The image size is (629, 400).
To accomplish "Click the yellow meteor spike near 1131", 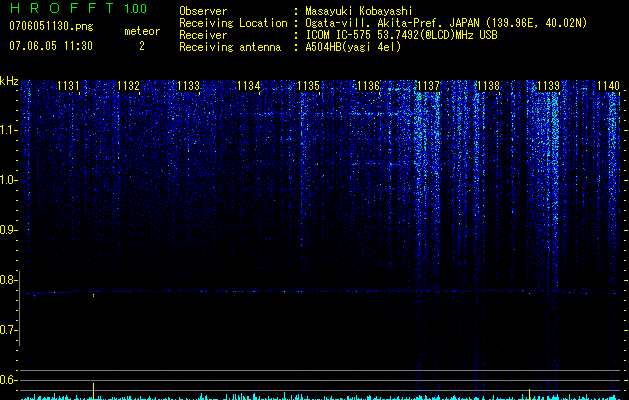I will [93, 391].
